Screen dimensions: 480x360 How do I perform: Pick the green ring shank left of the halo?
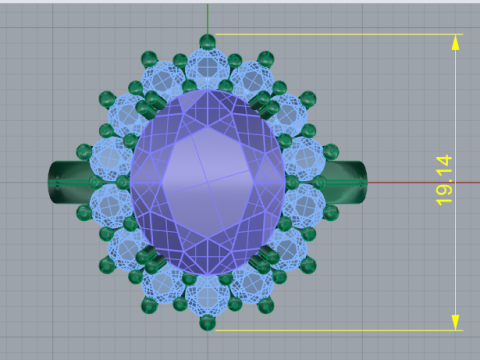pyautogui.click(x=69, y=182)
